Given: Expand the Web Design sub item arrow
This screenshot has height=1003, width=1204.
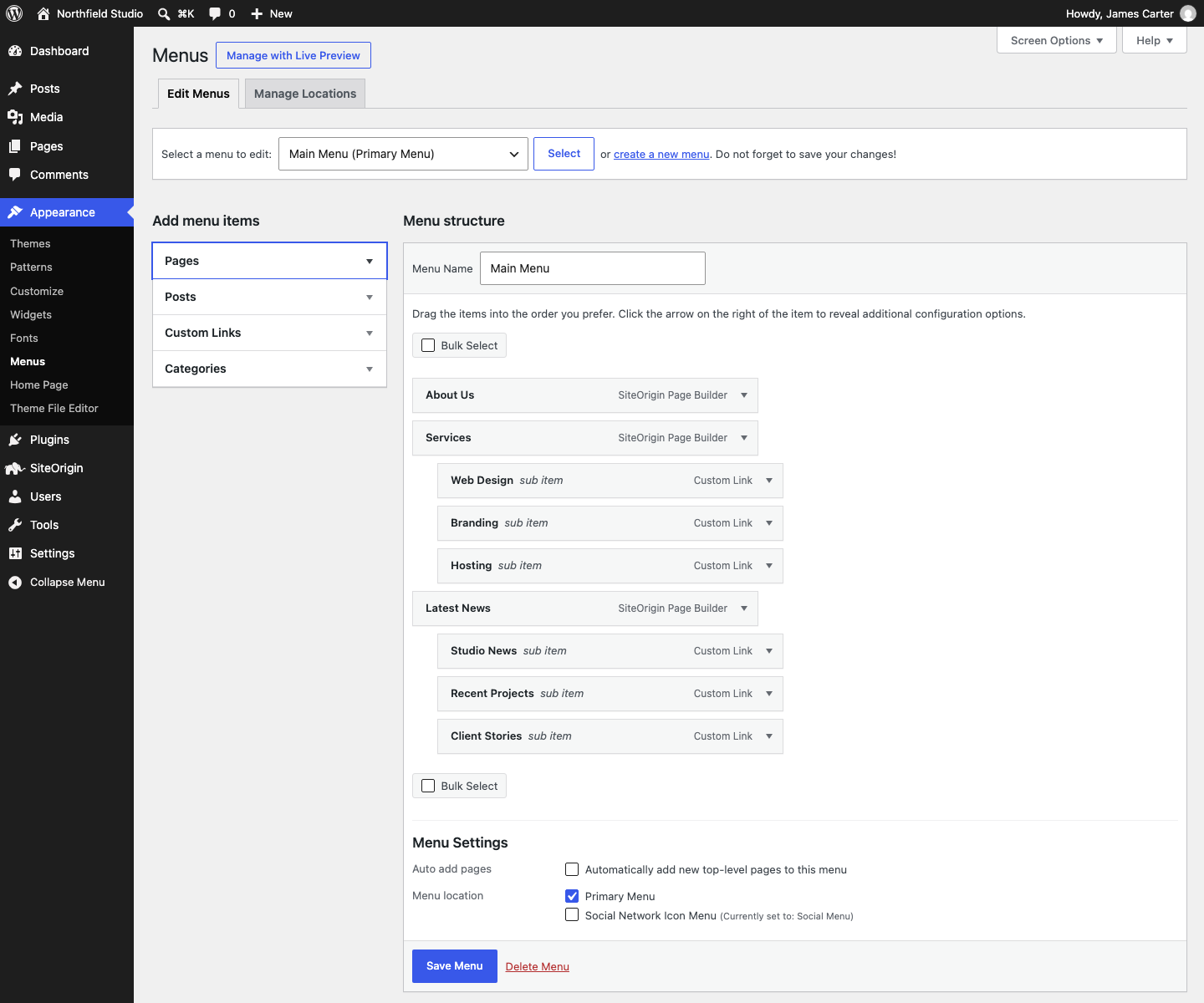Looking at the screenshot, I should click(769, 481).
